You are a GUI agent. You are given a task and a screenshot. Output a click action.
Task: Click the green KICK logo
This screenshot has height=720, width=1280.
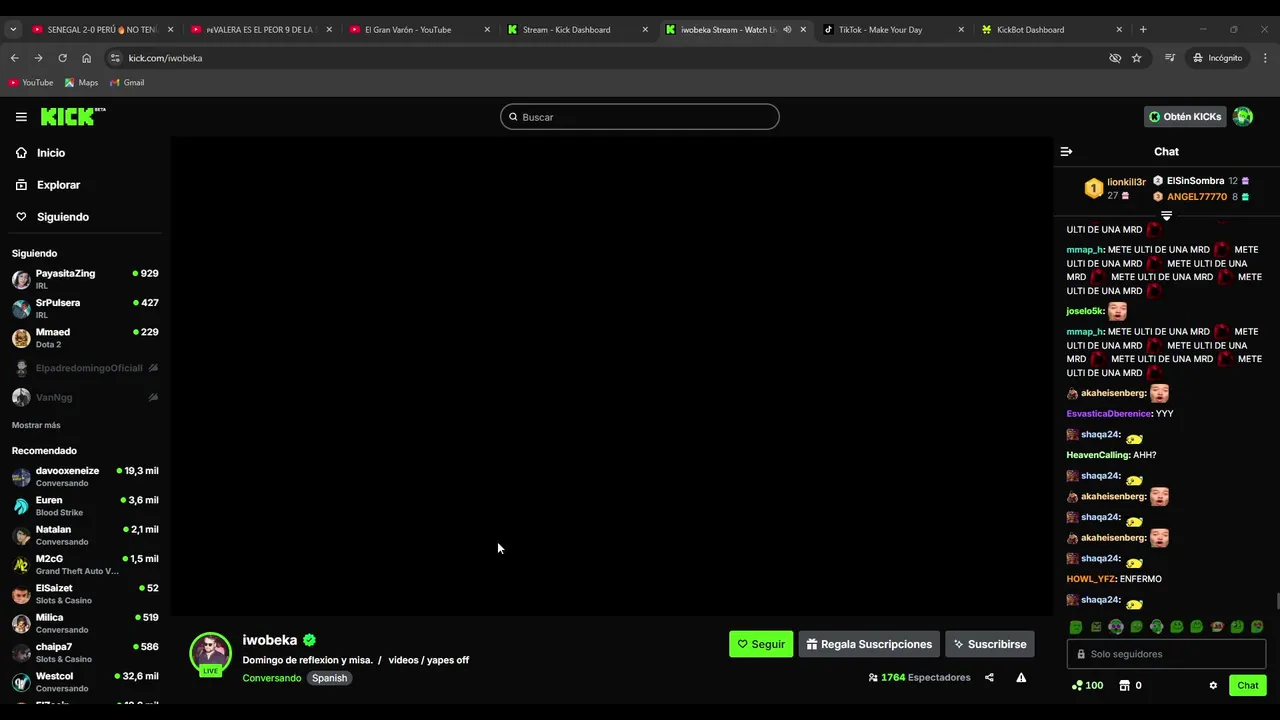73,117
